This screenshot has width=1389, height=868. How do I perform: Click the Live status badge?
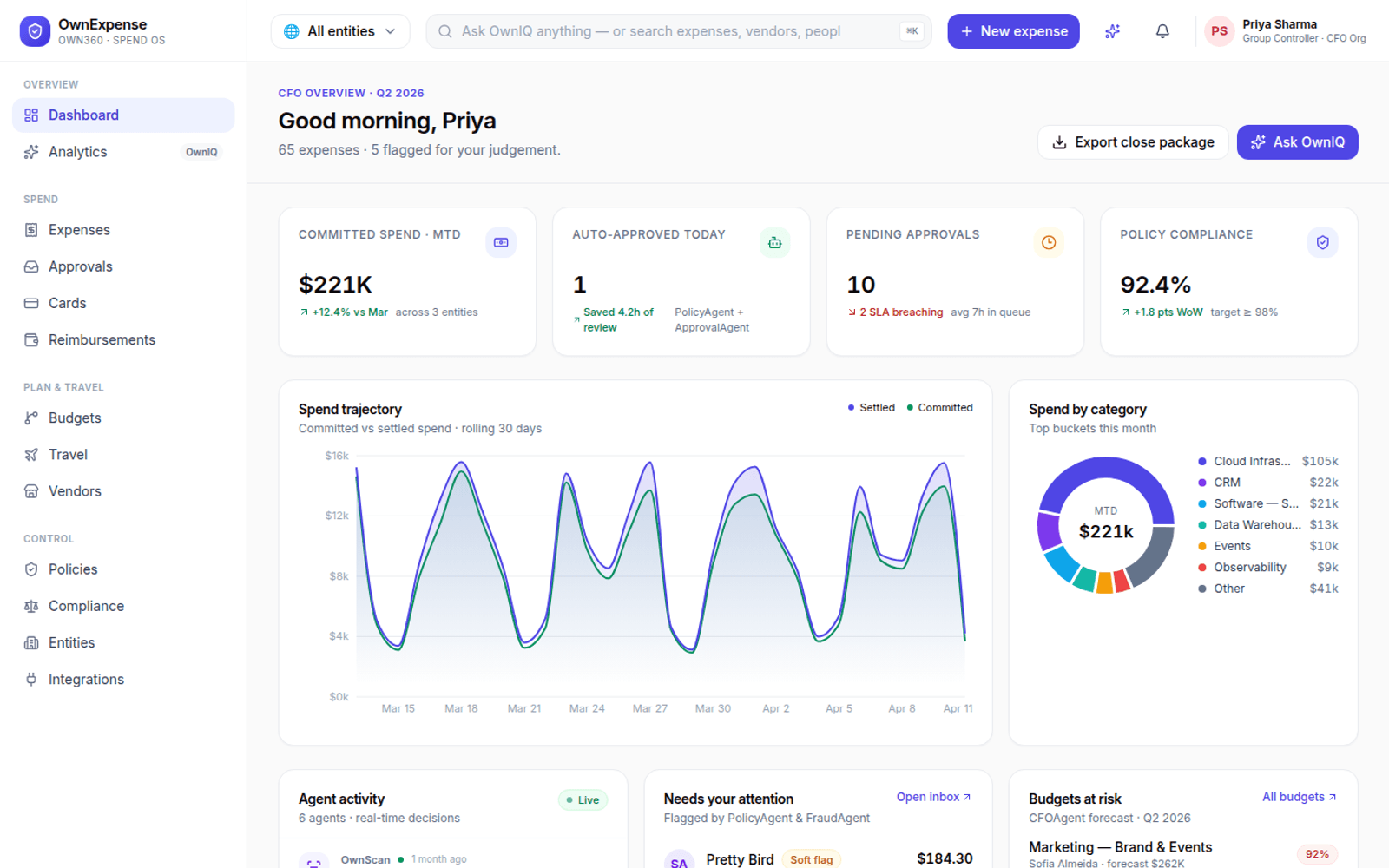click(583, 800)
